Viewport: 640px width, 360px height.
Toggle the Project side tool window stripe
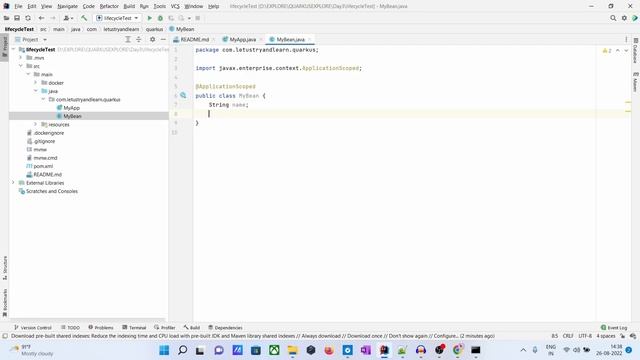(x=4, y=47)
